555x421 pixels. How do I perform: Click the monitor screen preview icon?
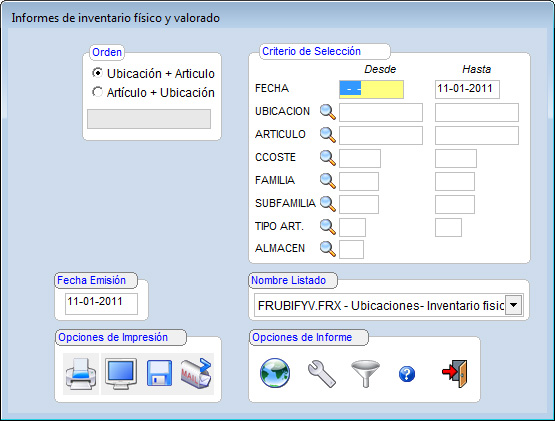click(121, 374)
